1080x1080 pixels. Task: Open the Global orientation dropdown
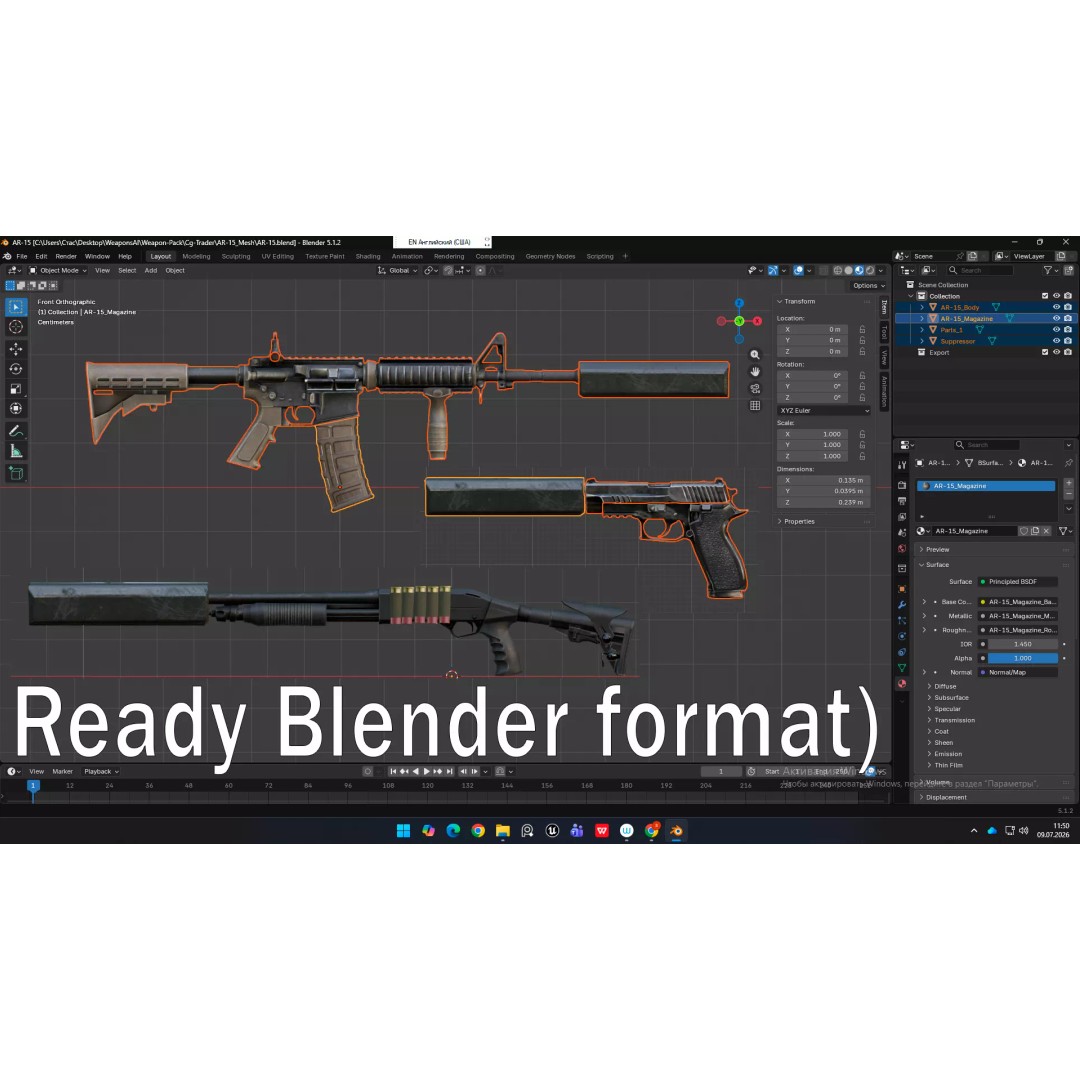tap(398, 271)
